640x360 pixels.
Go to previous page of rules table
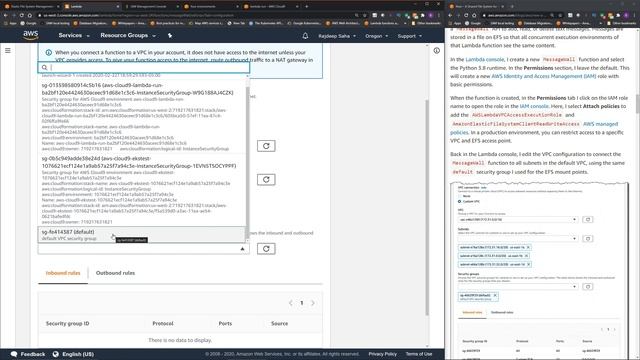tap(291, 303)
